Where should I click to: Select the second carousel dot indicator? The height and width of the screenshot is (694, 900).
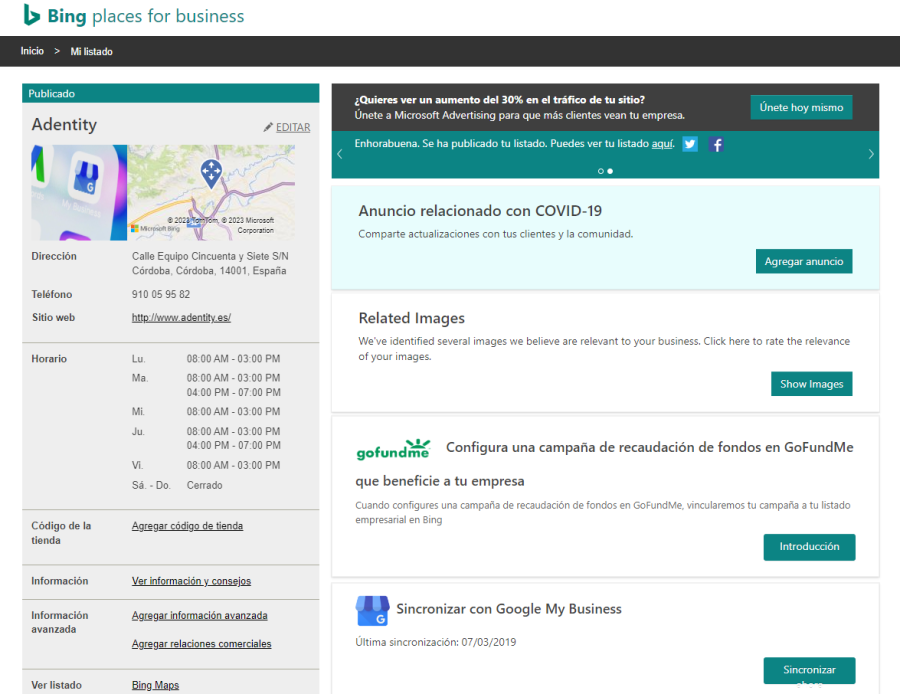click(x=610, y=171)
